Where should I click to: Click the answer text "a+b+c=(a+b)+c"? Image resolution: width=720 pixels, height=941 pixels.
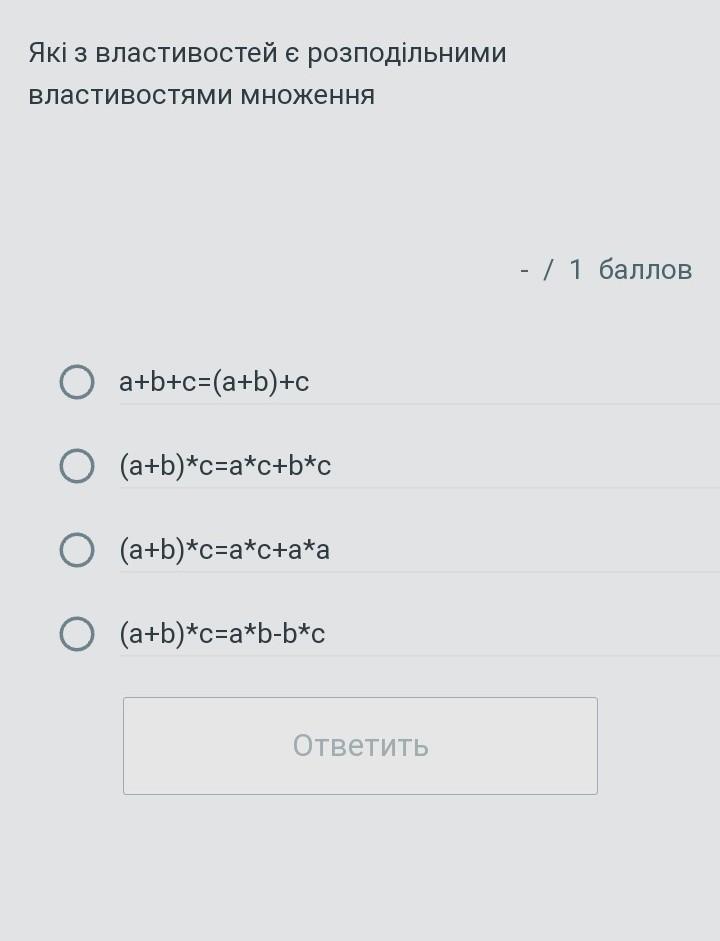pyautogui.click(x=214, y=381)
